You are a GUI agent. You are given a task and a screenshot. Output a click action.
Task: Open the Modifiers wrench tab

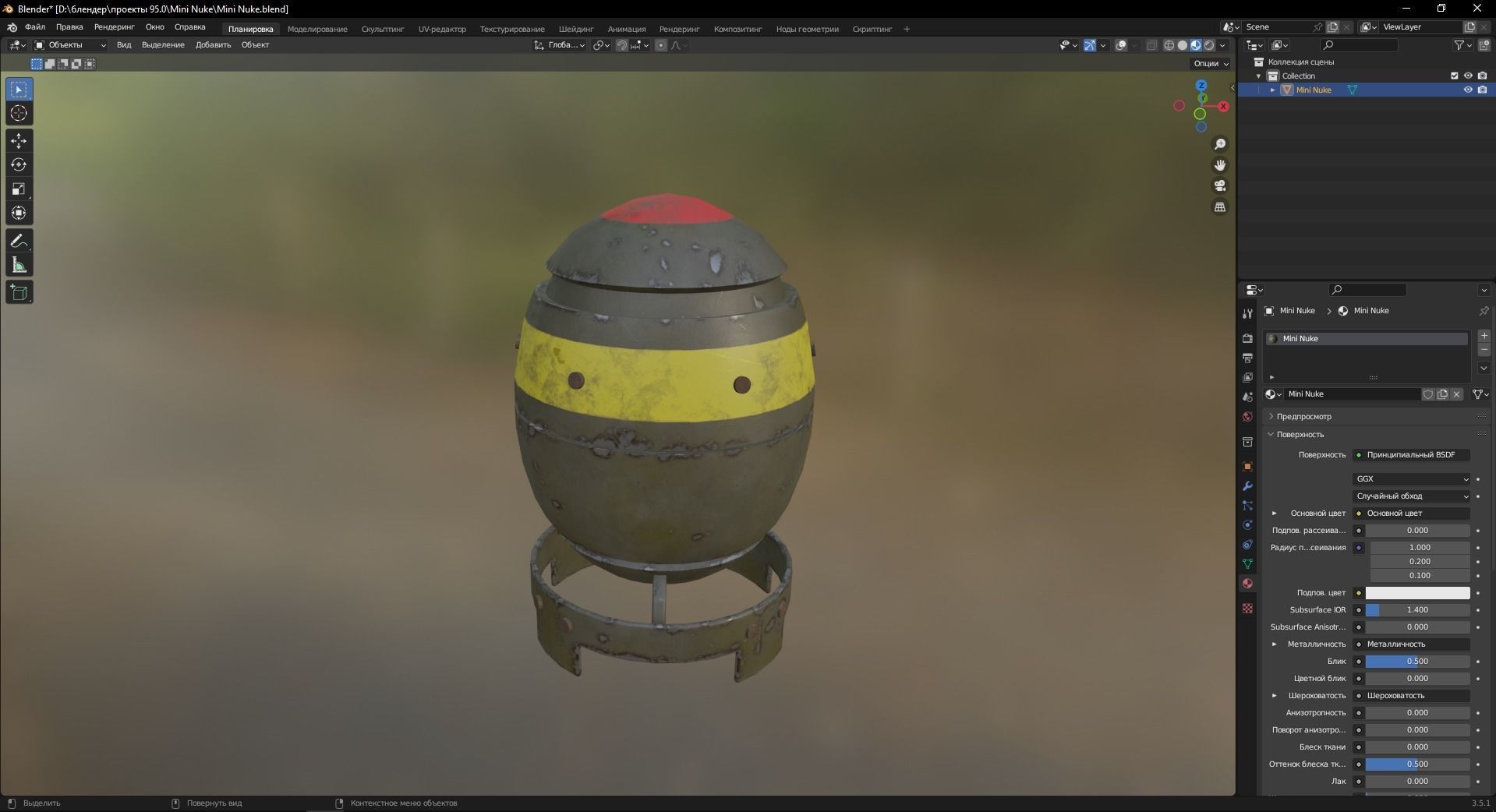[1247, 485]
